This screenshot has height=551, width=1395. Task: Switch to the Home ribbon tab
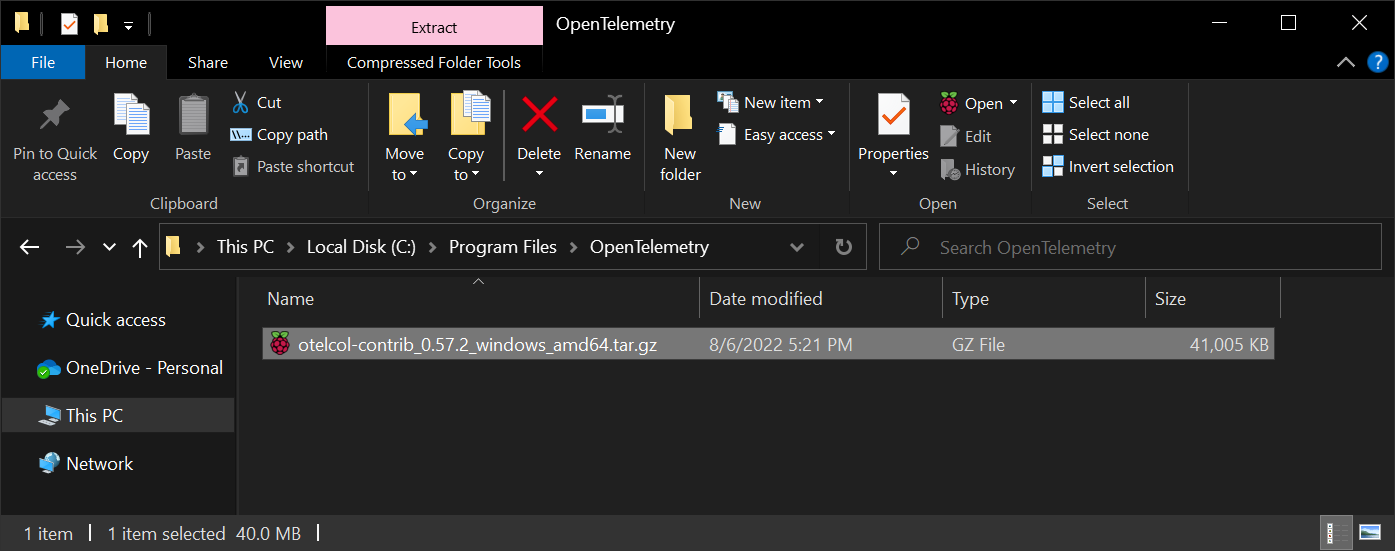126,62
